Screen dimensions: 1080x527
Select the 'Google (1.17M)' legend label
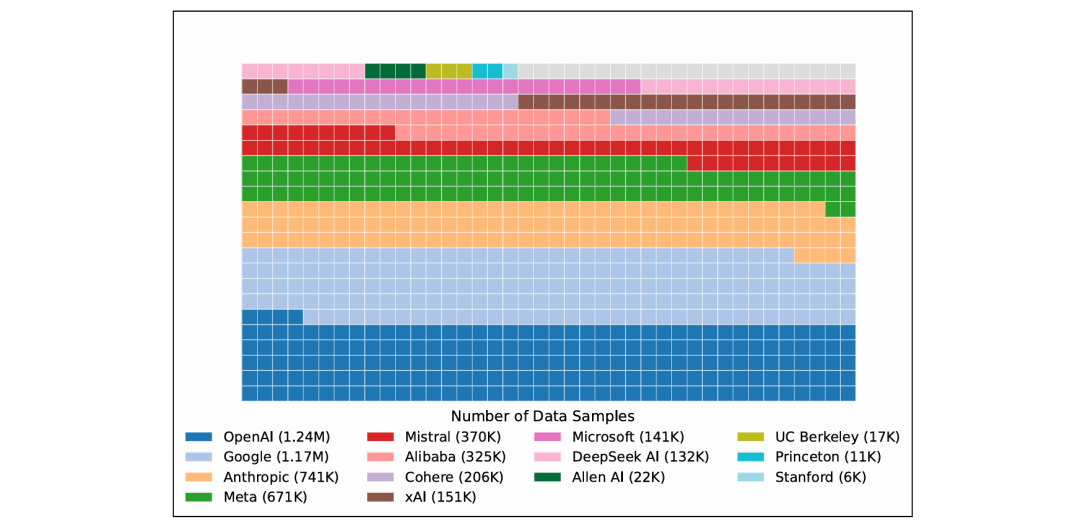(276, 456)
